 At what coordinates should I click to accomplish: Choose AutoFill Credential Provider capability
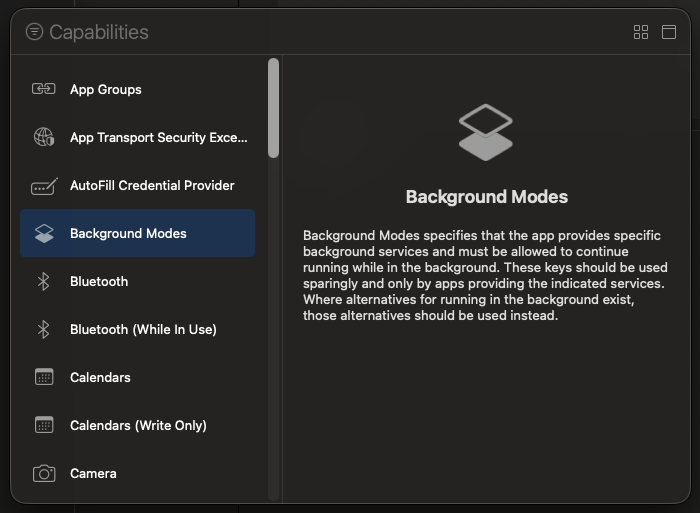[152, 185]
